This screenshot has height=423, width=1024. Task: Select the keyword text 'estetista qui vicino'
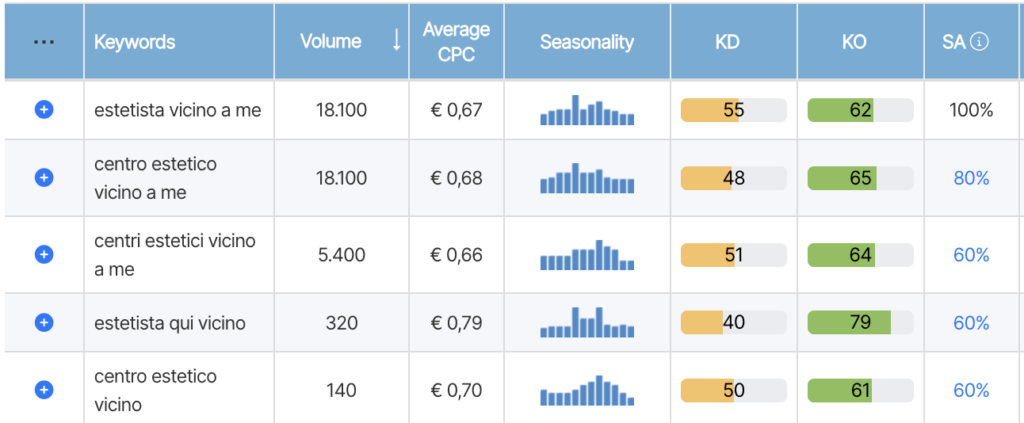169,323
